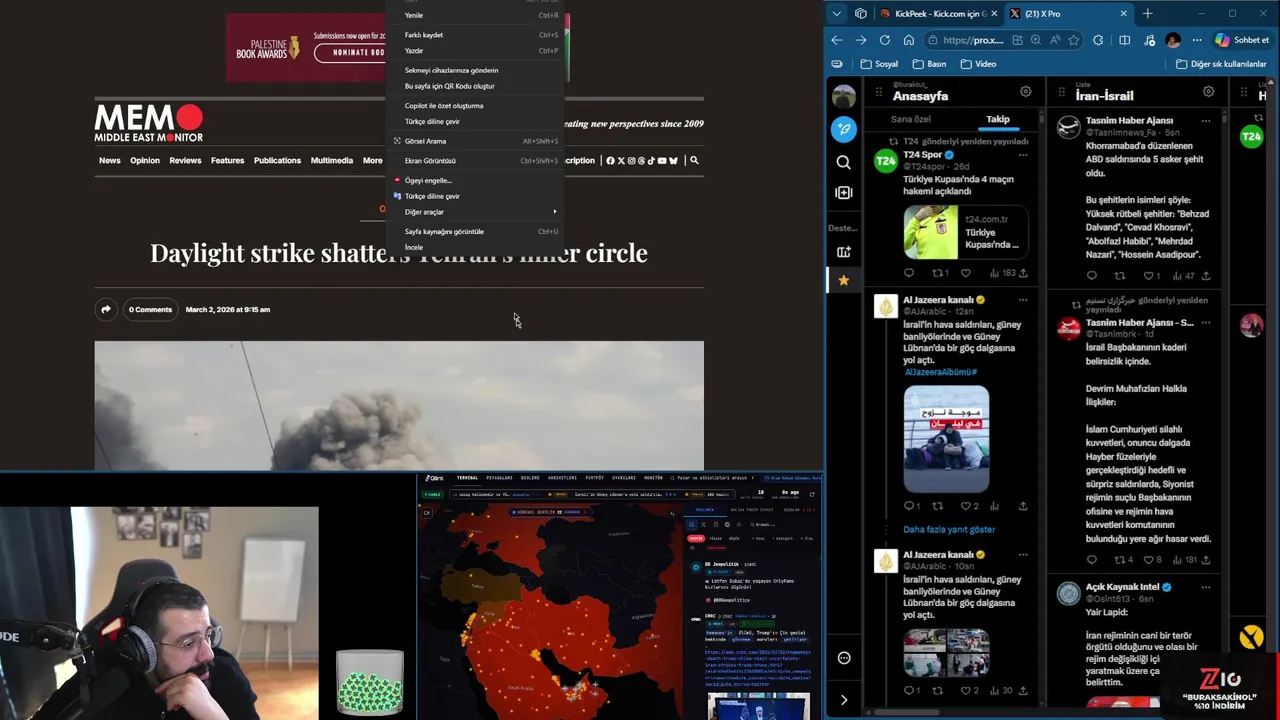This screenshot has width=1280, height=720.
Task: Open the starred deck in X Pro sidebar
Action: 844,281
